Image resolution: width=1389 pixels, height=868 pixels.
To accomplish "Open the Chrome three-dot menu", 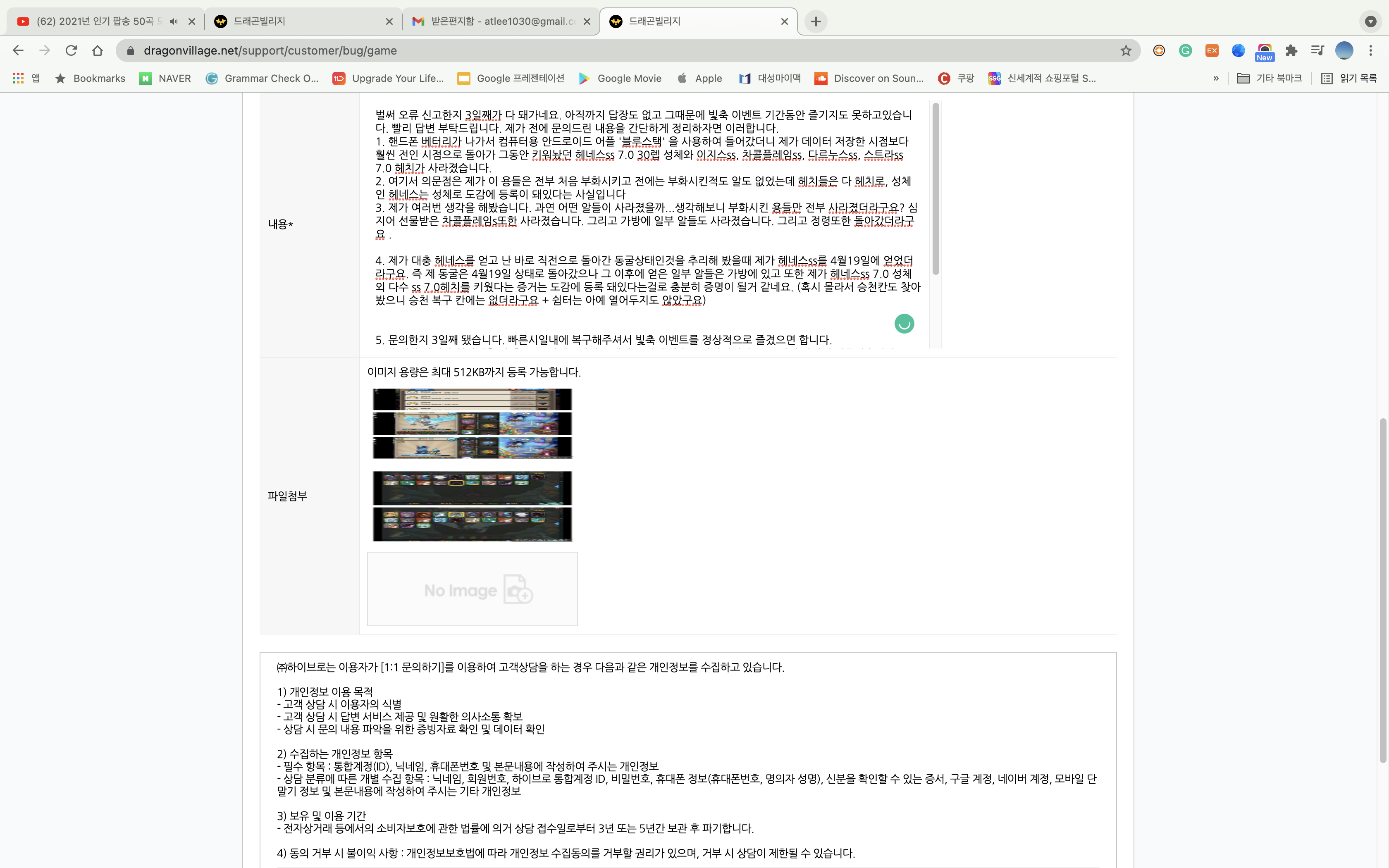I will tap(1371, 50).
